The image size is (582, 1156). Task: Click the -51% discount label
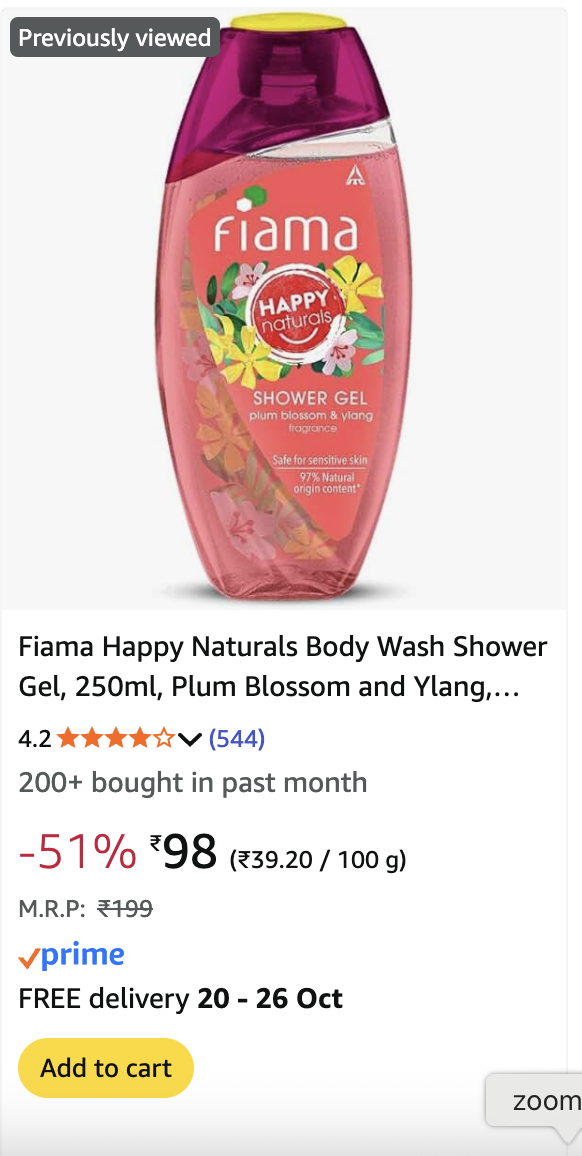point(77,852)
